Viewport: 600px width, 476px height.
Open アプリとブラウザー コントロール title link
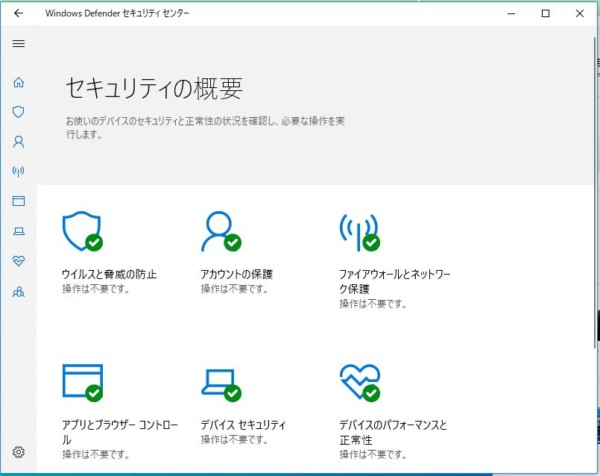(120, 432)
